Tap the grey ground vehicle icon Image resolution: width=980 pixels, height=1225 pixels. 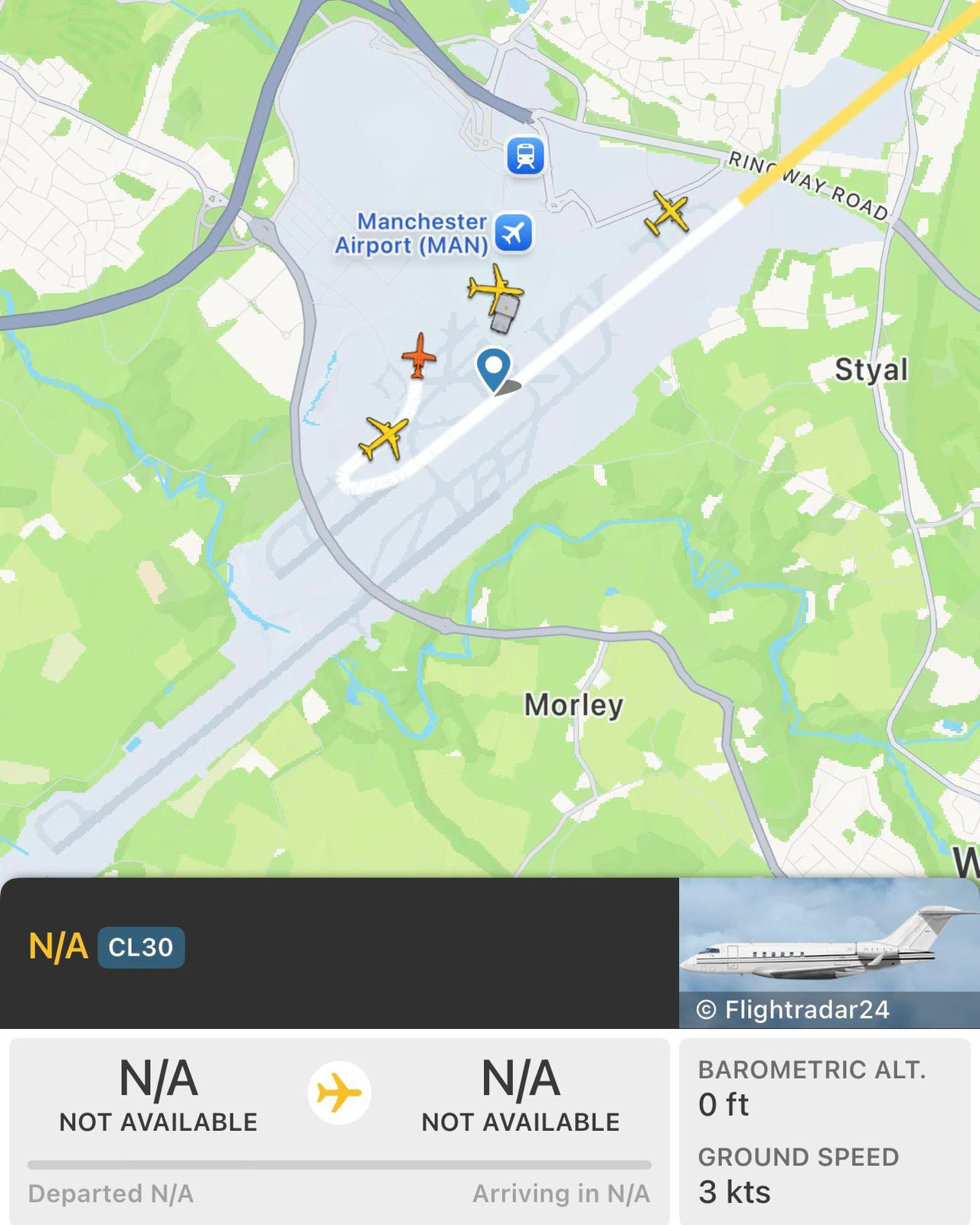(504, 315)
